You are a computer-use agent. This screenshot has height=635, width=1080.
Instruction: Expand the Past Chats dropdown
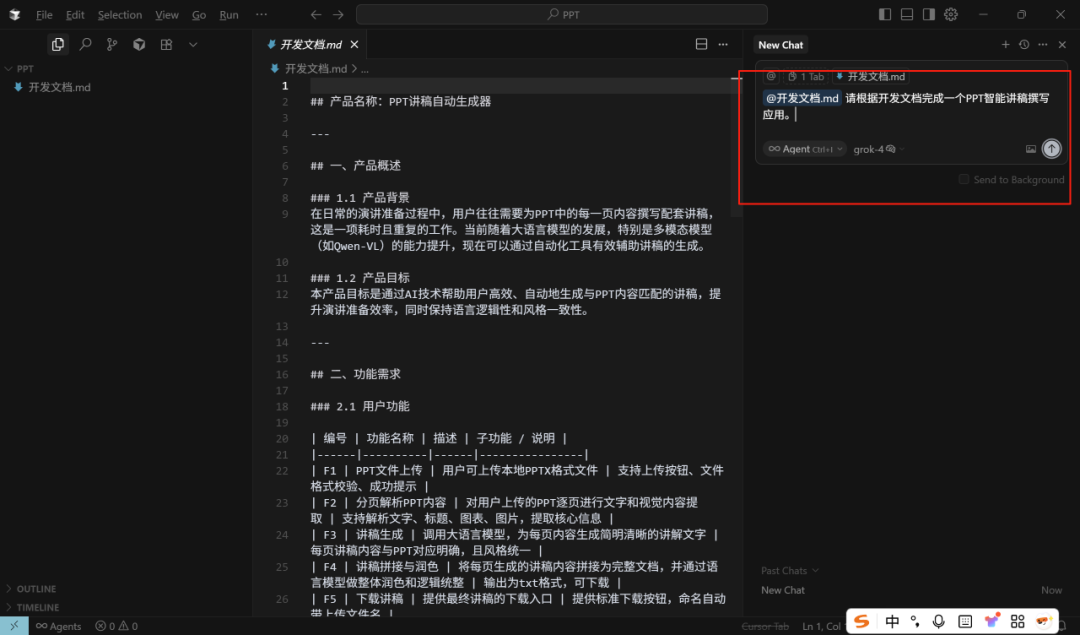790,570
